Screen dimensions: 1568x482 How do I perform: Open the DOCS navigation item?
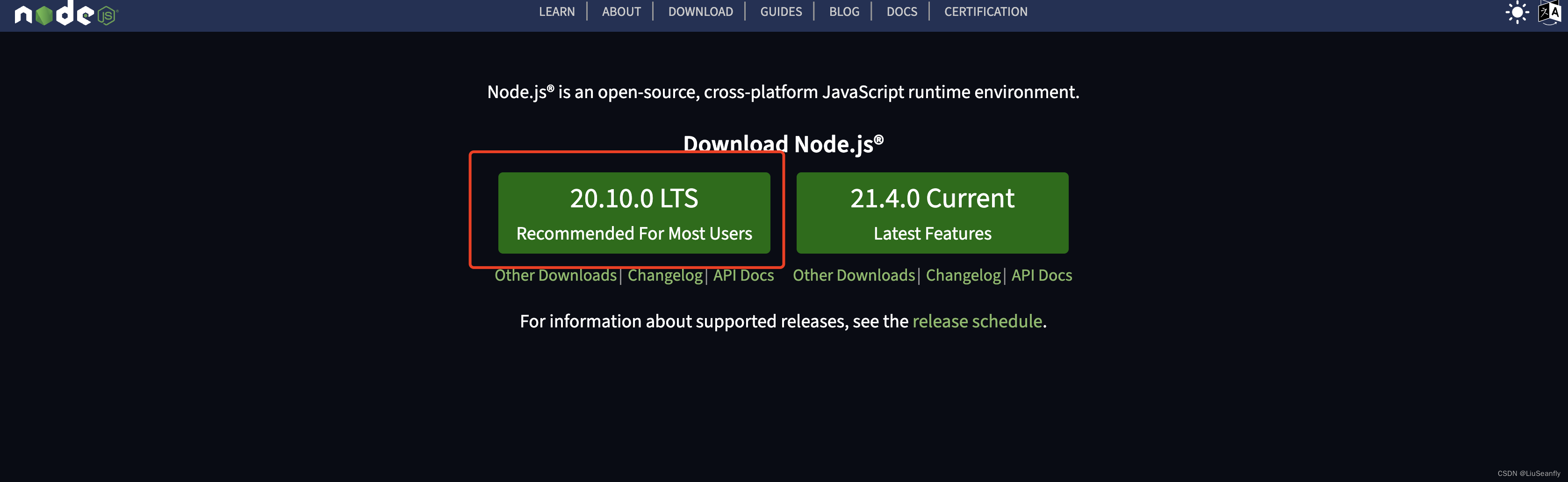click(901, 12)
